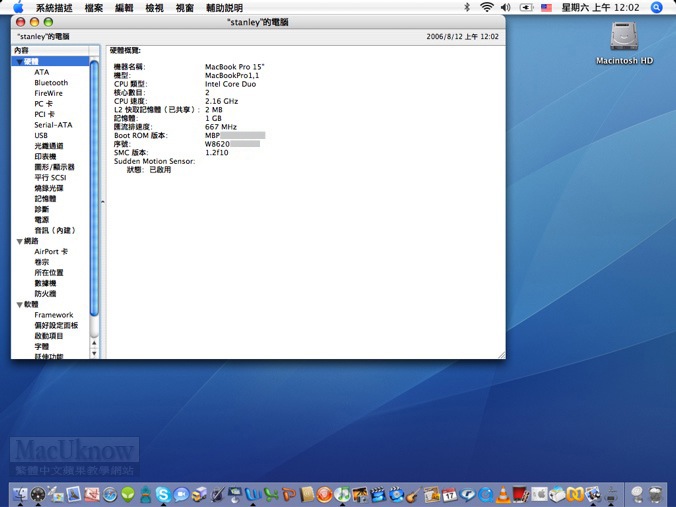The height and width of the screenshot is (507, 676).
Task: Open VLC traffic cone icon
Action: click(503, 494)
